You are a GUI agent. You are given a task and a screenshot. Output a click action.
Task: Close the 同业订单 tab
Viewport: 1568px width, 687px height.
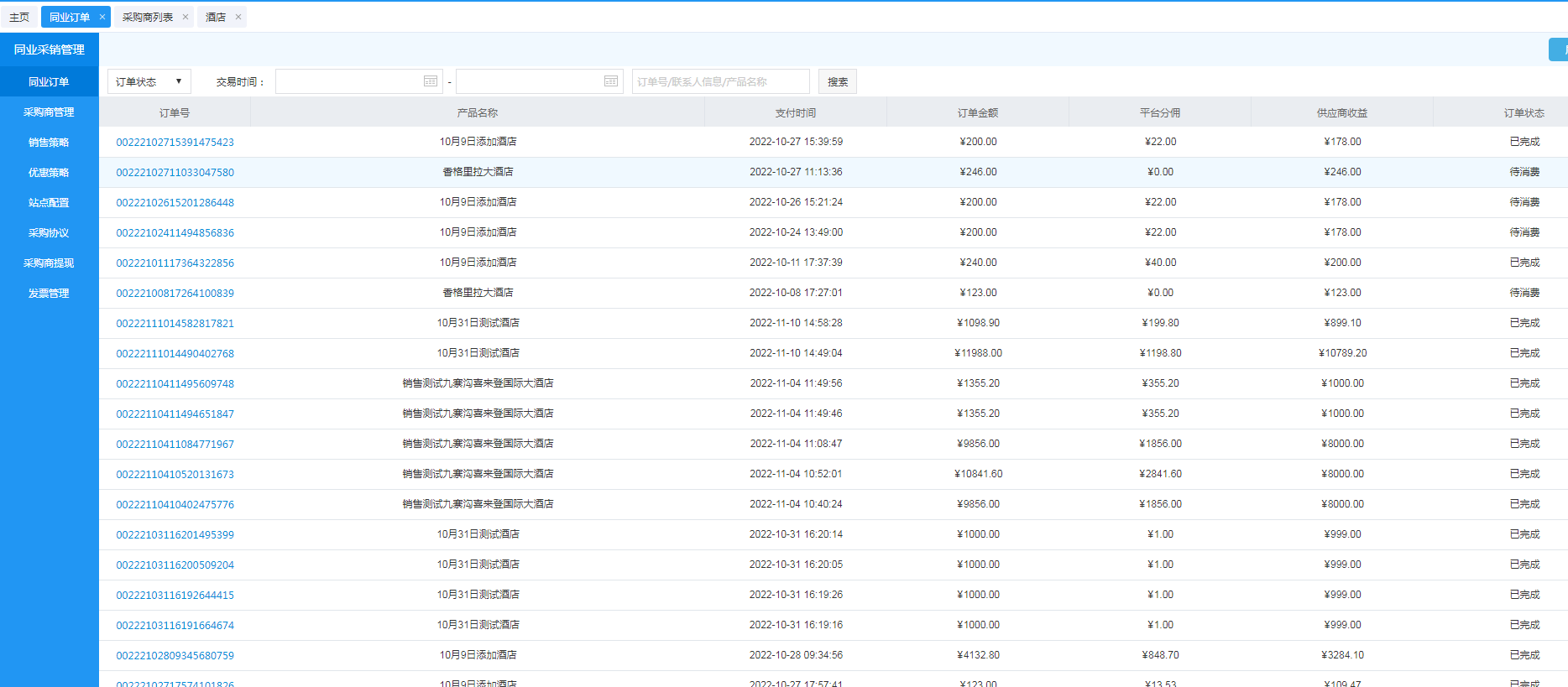(x=102, y=17)
